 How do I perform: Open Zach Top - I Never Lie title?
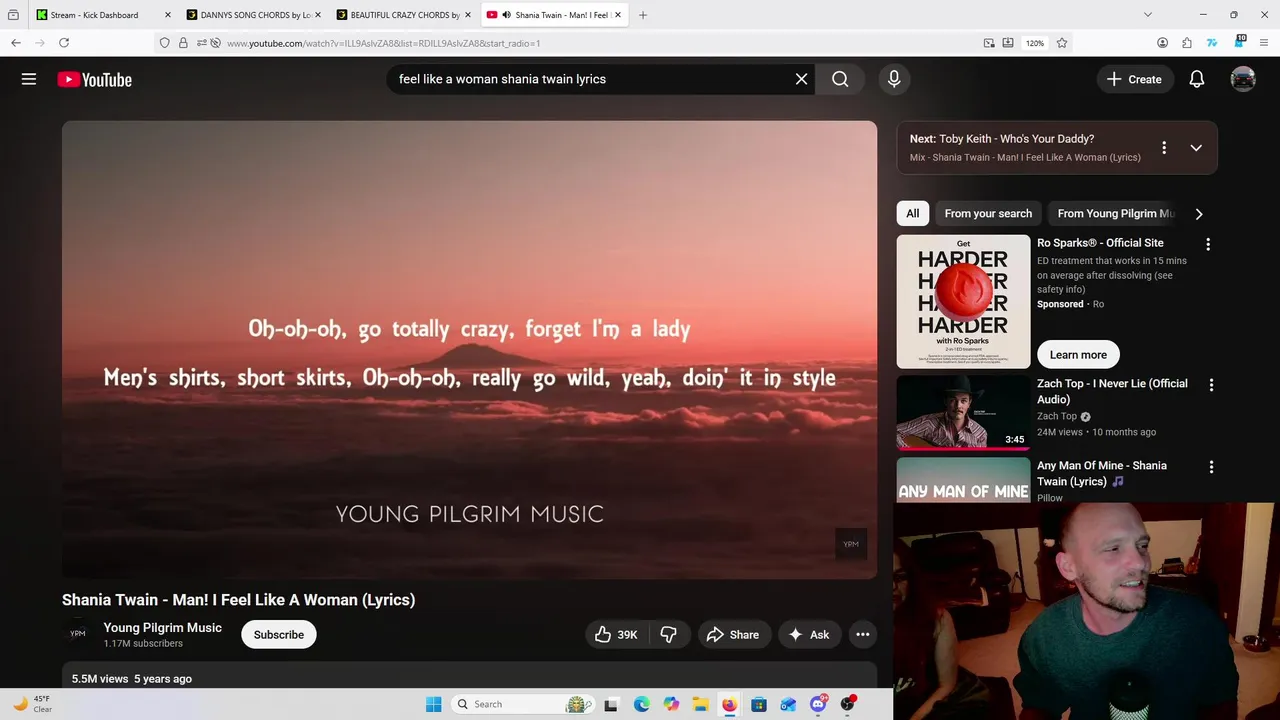coord(1112,391)
